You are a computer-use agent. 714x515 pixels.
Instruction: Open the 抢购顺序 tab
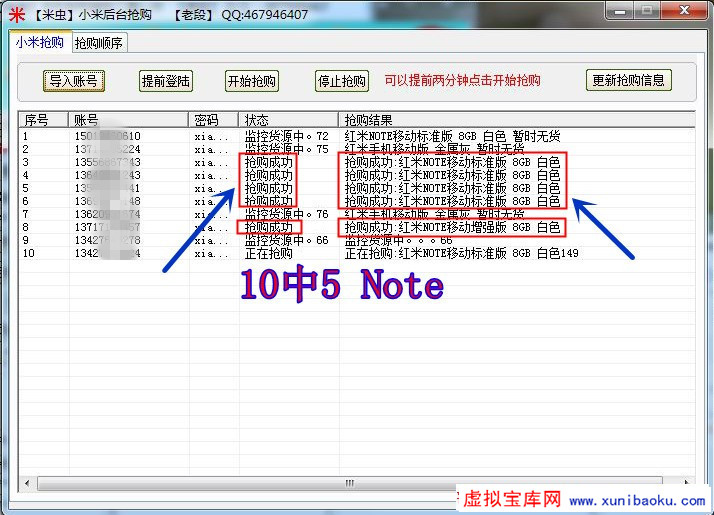click(100, 43)
